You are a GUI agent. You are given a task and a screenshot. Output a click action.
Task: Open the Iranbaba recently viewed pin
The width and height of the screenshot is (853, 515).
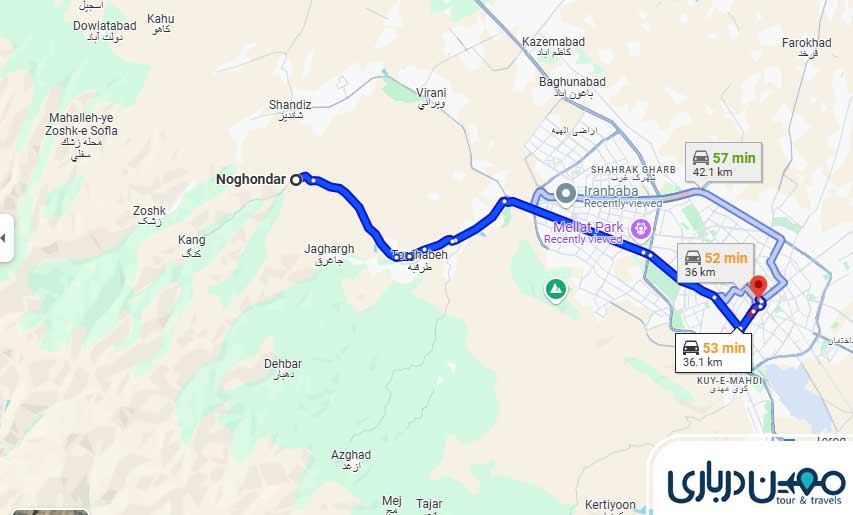coord(566,194)
